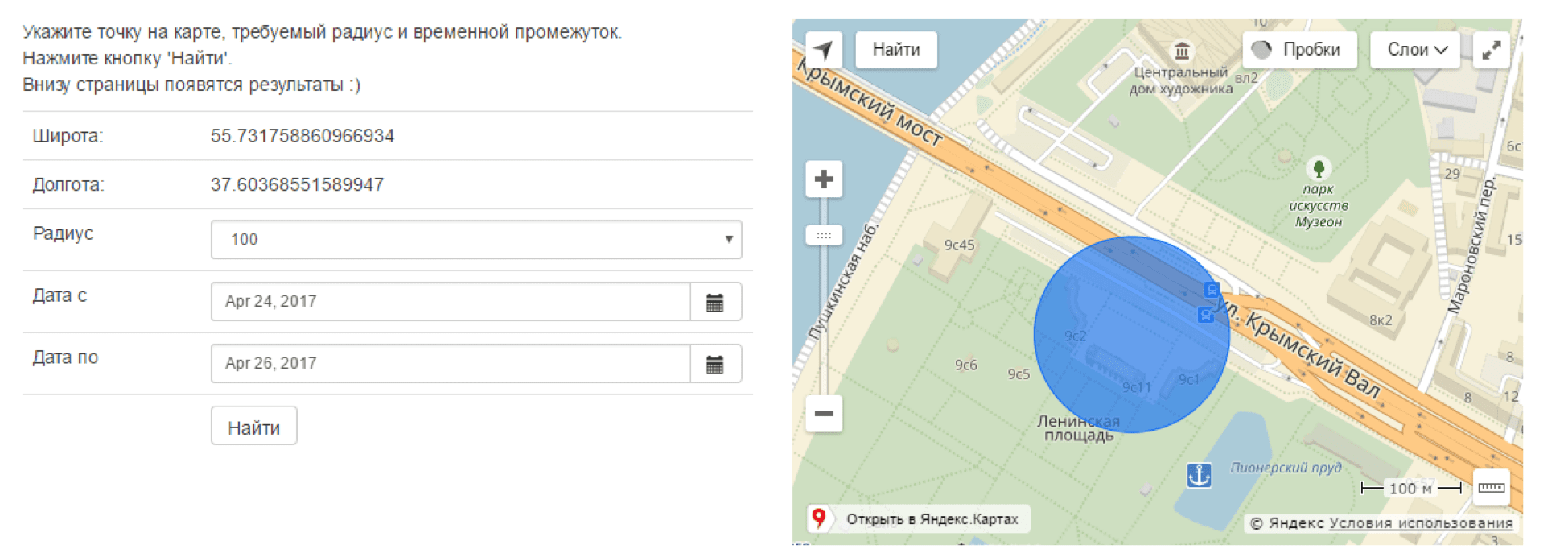Click the Центральный дом художника museum icon
The height and width of the screenshot is (557, 1568).
tap(1182, 52)
